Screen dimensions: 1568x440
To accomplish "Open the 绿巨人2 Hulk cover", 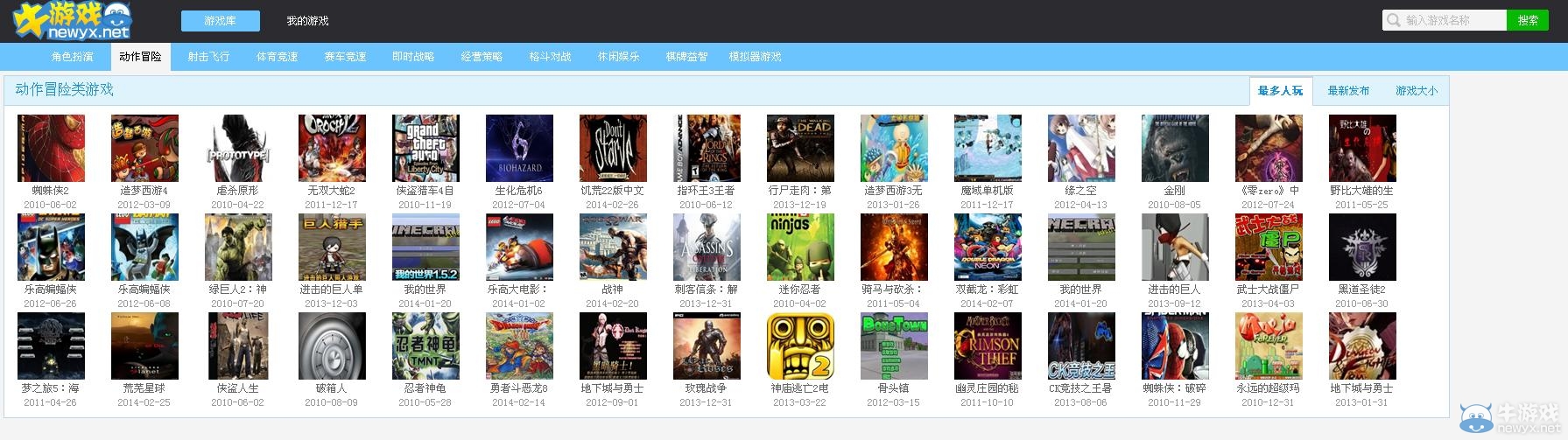I will pyautogui.click(x=238, y=247).
